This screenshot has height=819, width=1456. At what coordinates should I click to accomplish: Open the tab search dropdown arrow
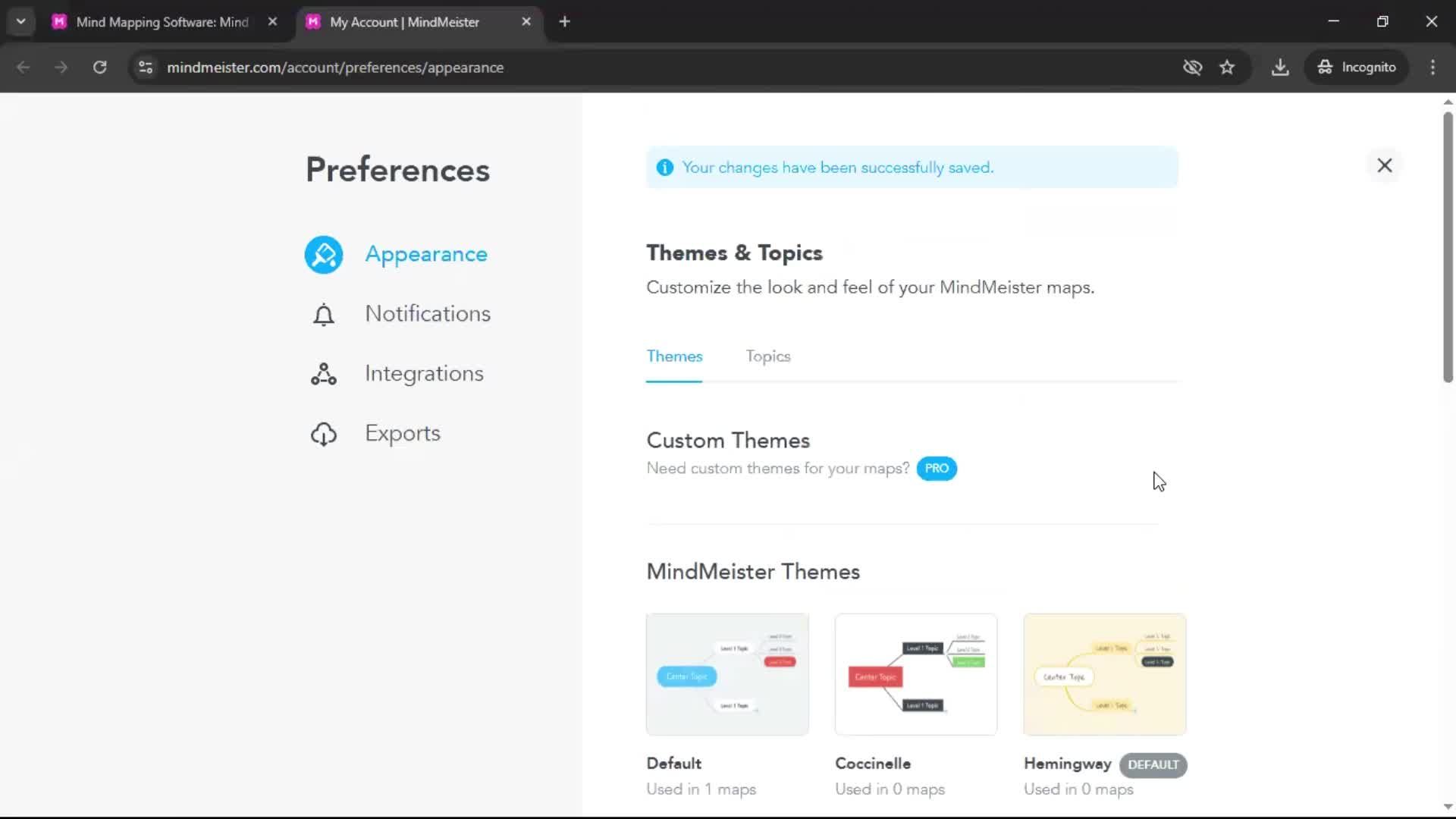coord(20,22)
